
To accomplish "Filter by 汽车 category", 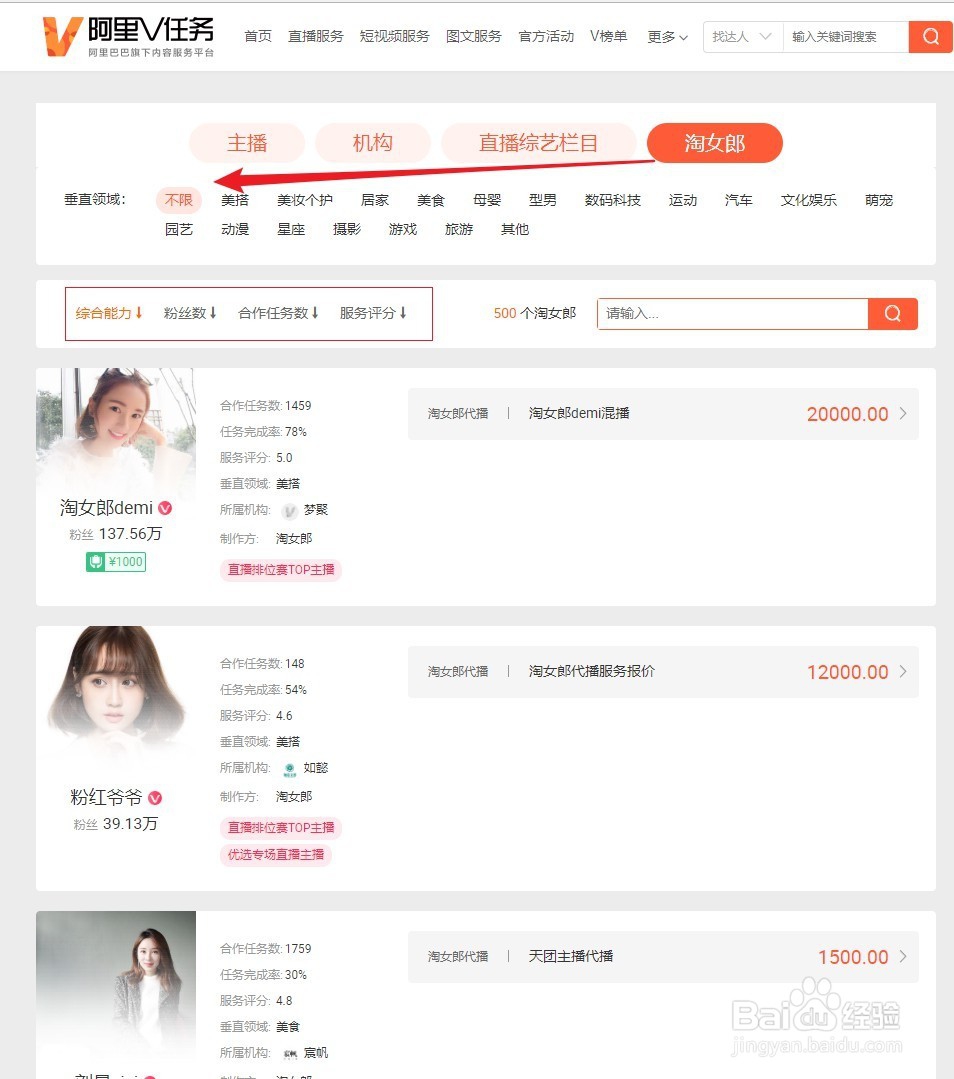I will click(739, 200).
